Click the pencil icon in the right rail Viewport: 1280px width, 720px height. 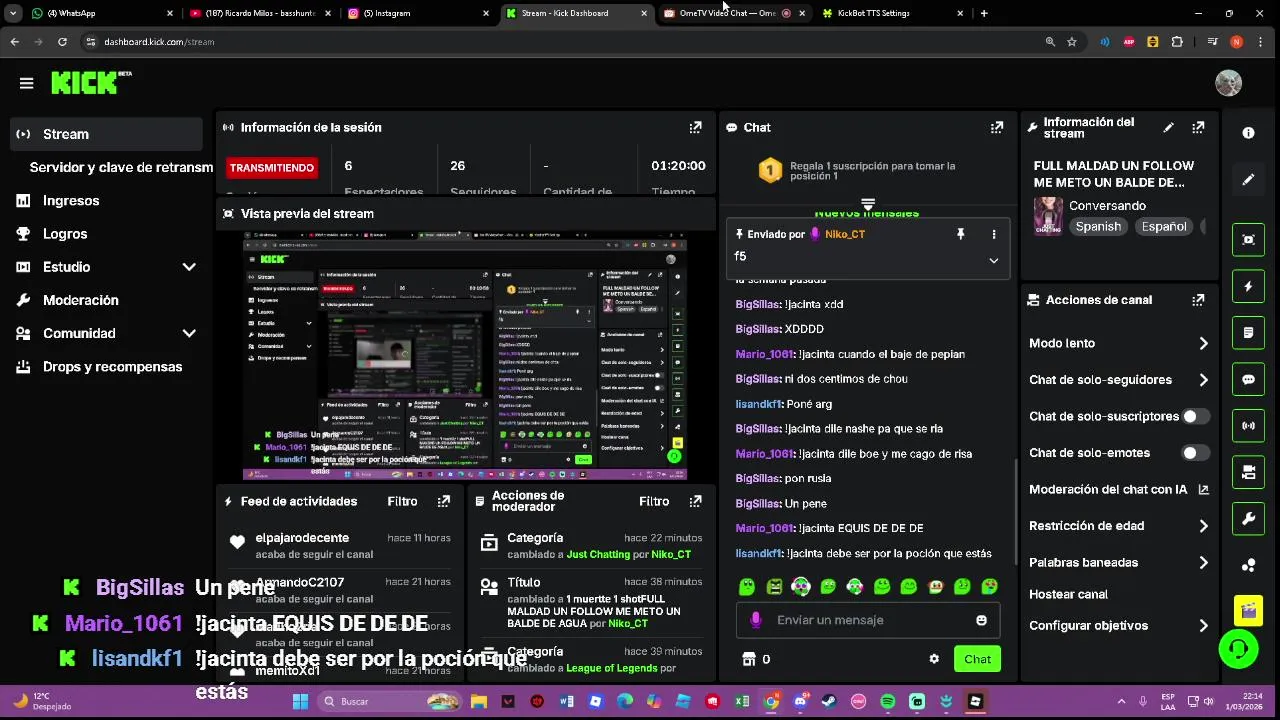point(1248,180)
